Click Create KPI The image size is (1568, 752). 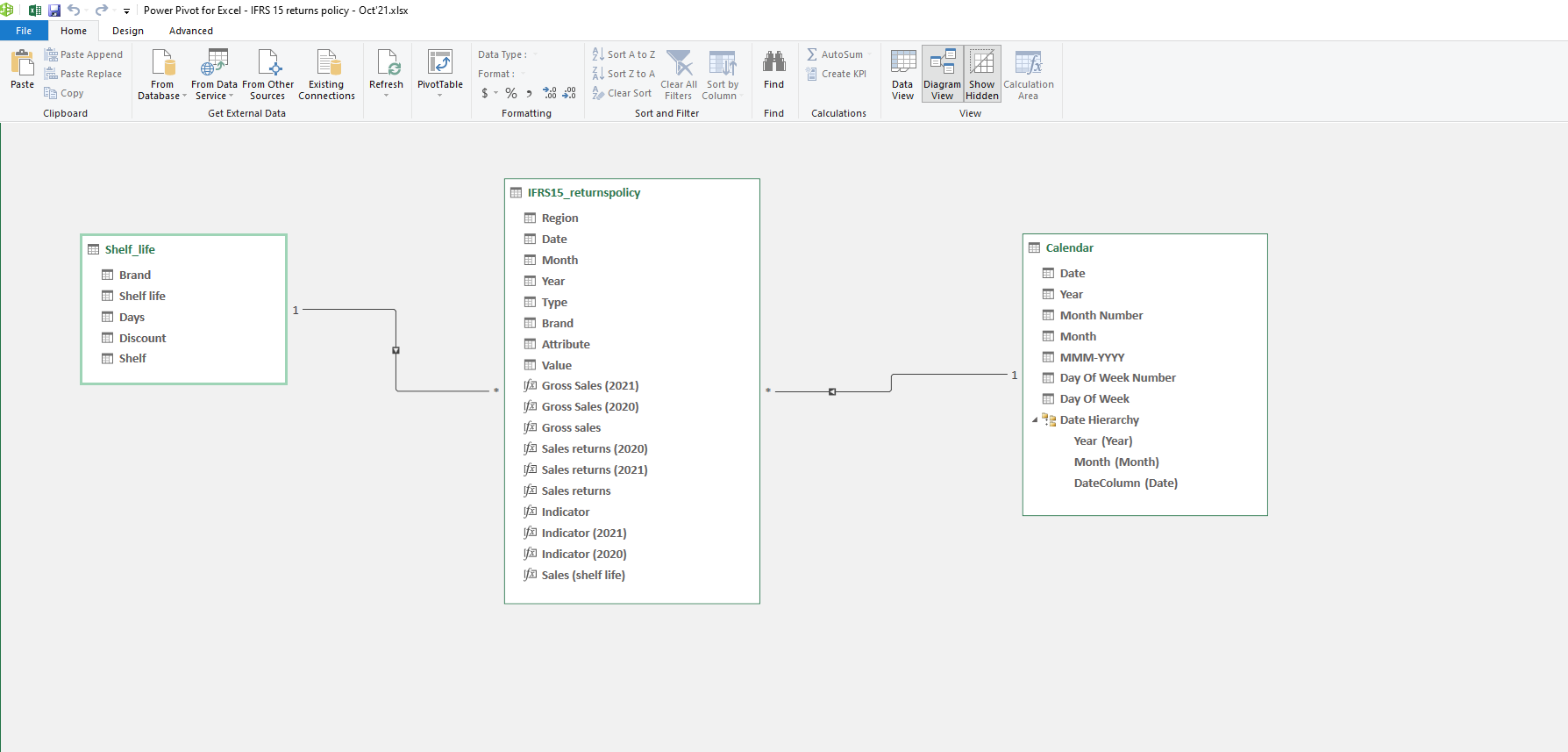(x=837, y=74)
